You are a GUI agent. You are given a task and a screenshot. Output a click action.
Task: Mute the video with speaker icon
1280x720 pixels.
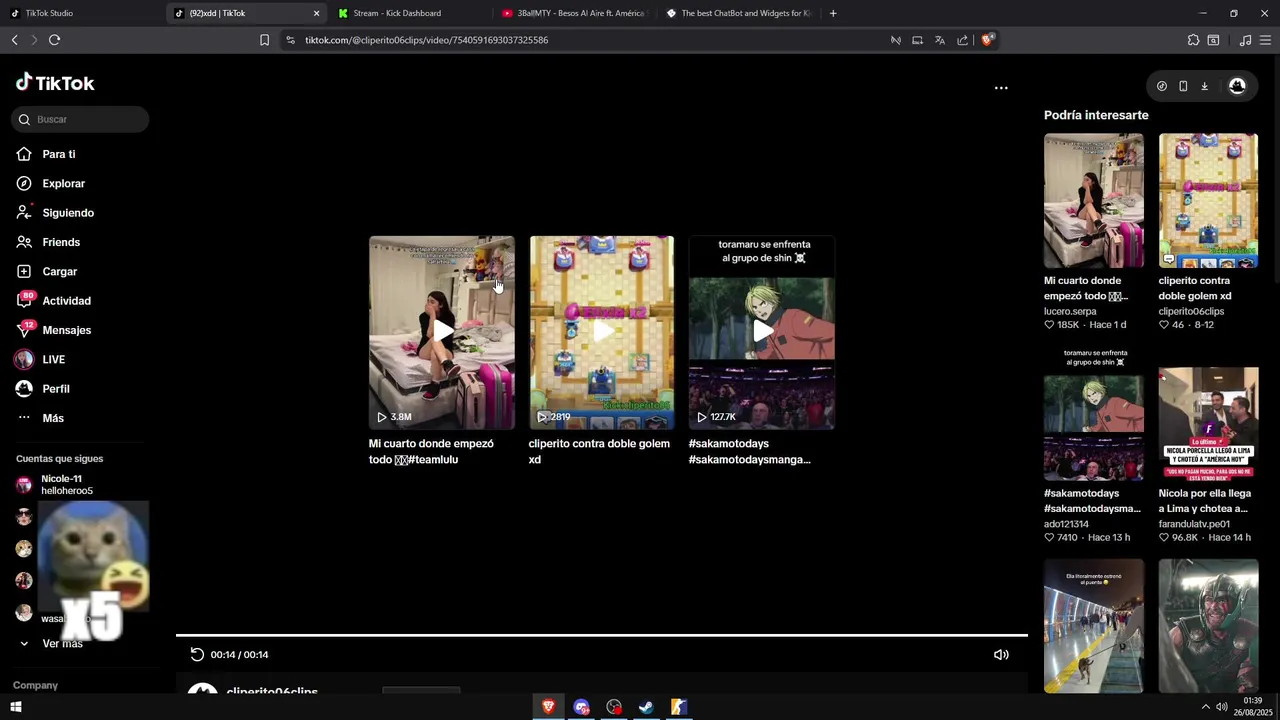pos(1001,654)
